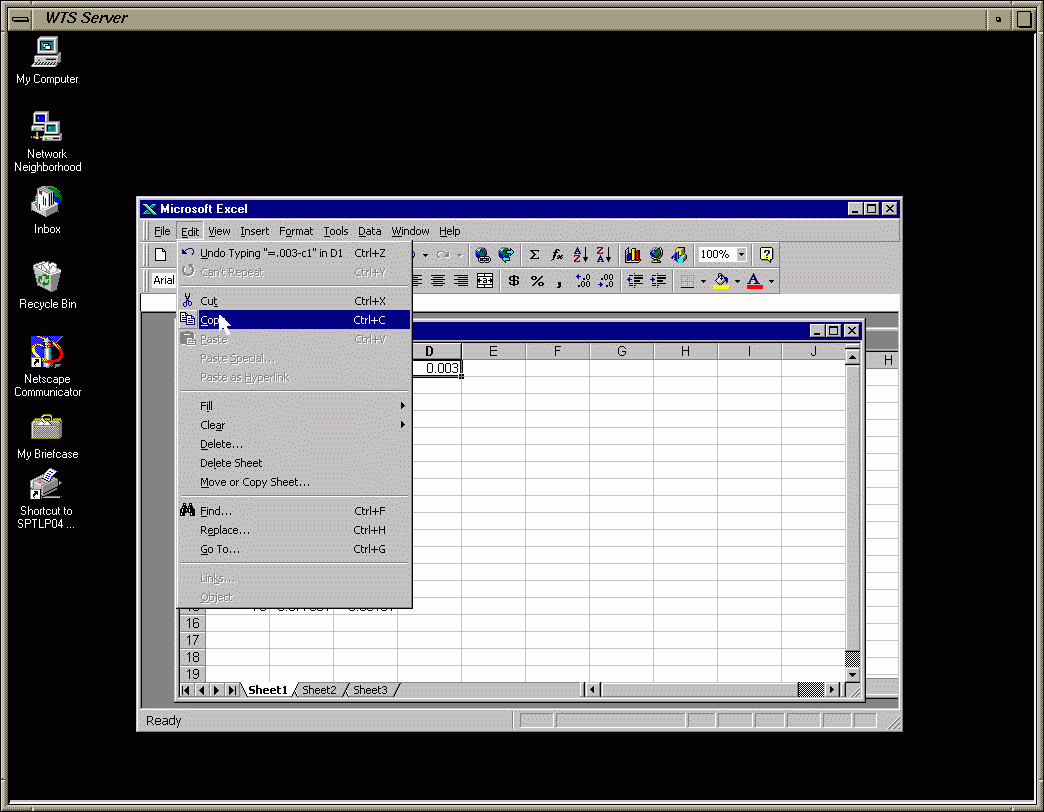
Task: Open the Fill Color dropdown arrow
Action: pos(737,282)
